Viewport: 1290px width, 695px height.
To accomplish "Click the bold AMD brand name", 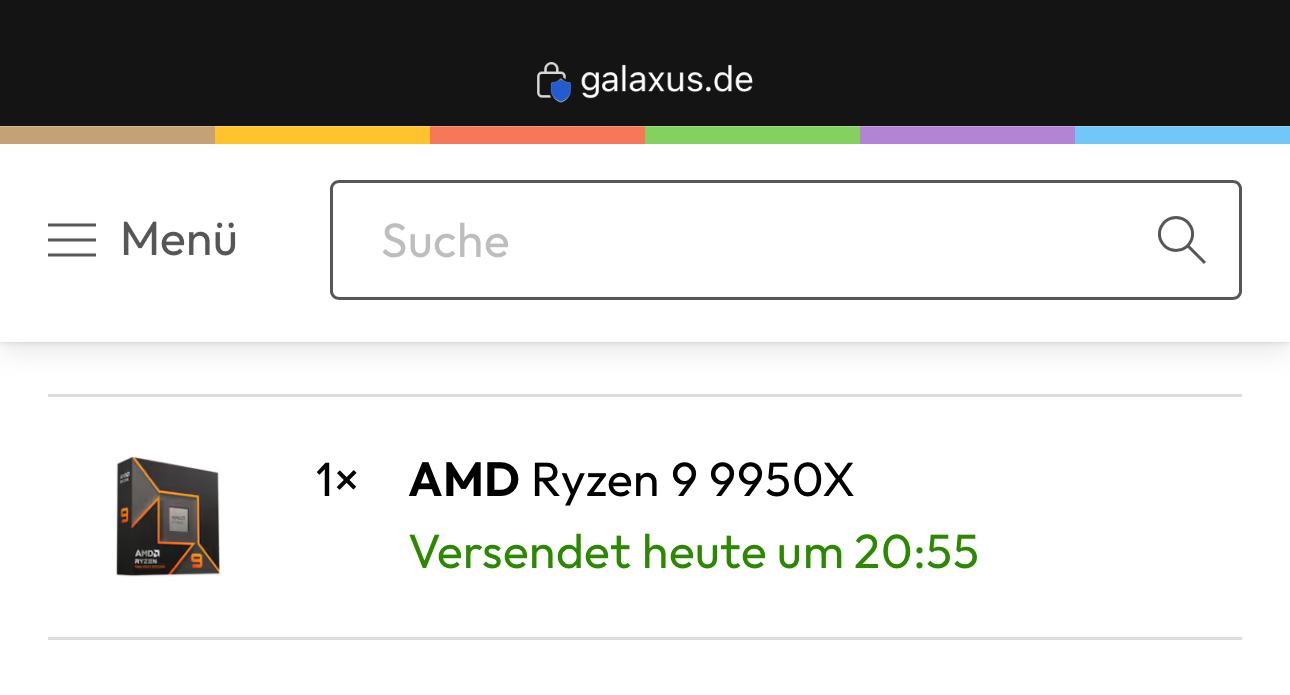I will pyautogui.click(x=464, y=481).
